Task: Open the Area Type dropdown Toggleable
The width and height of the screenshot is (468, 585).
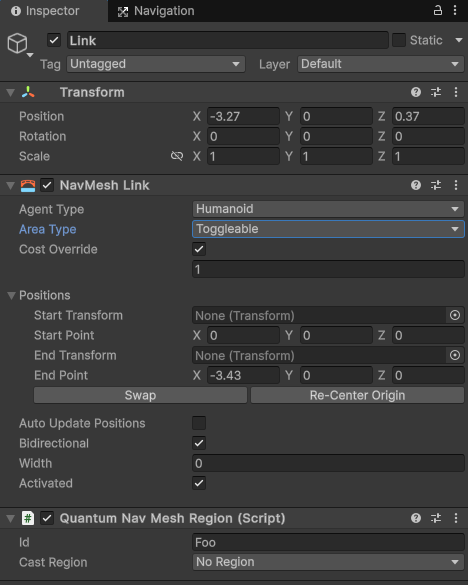Action: (328, 229)
